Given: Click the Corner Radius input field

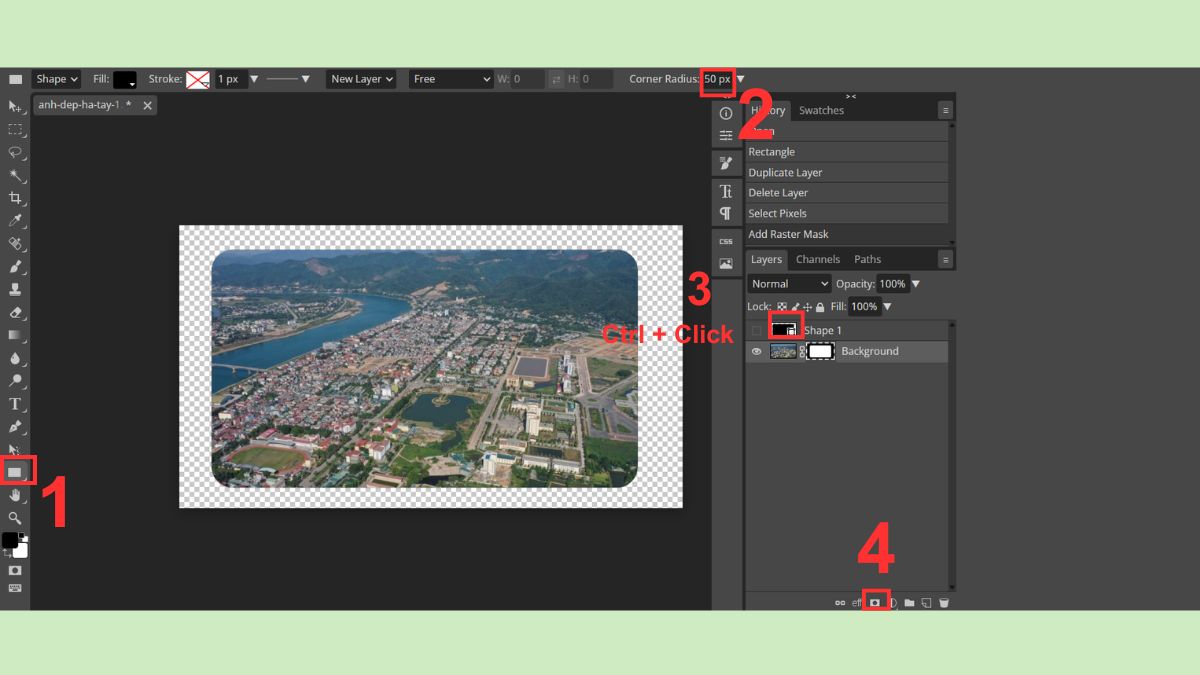Looking at the screenshot, I should point(717,79).
